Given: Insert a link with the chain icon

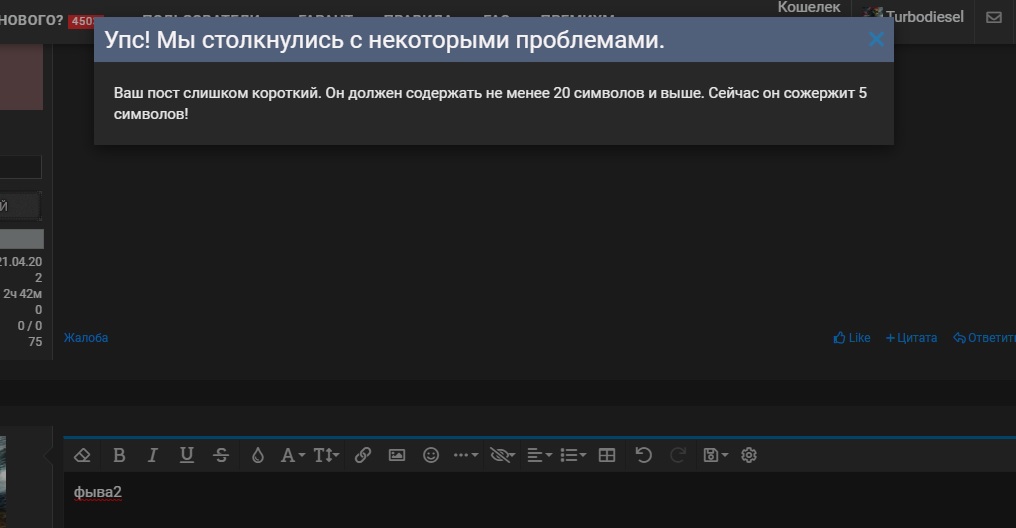Looking at the screenshot, I should 363,455.
